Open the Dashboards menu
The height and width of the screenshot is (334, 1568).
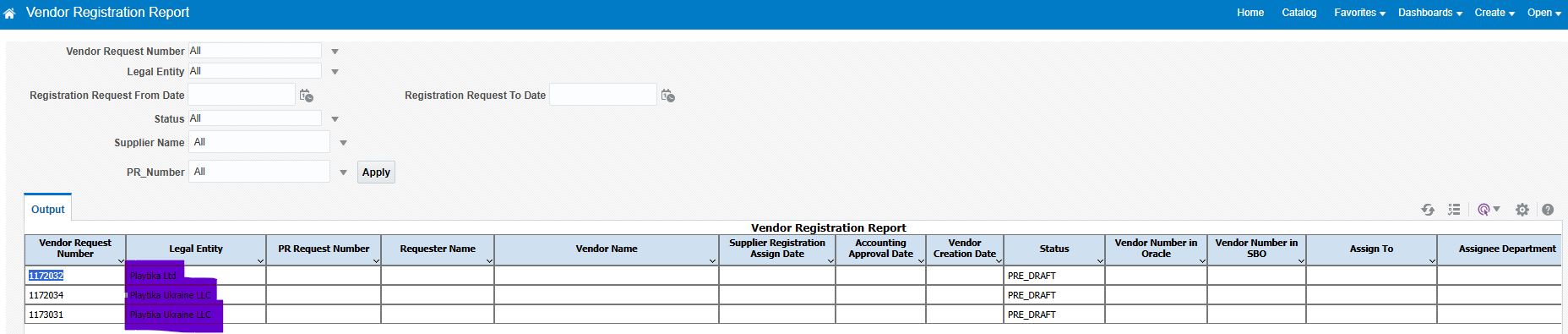(x=1430, y=13)
